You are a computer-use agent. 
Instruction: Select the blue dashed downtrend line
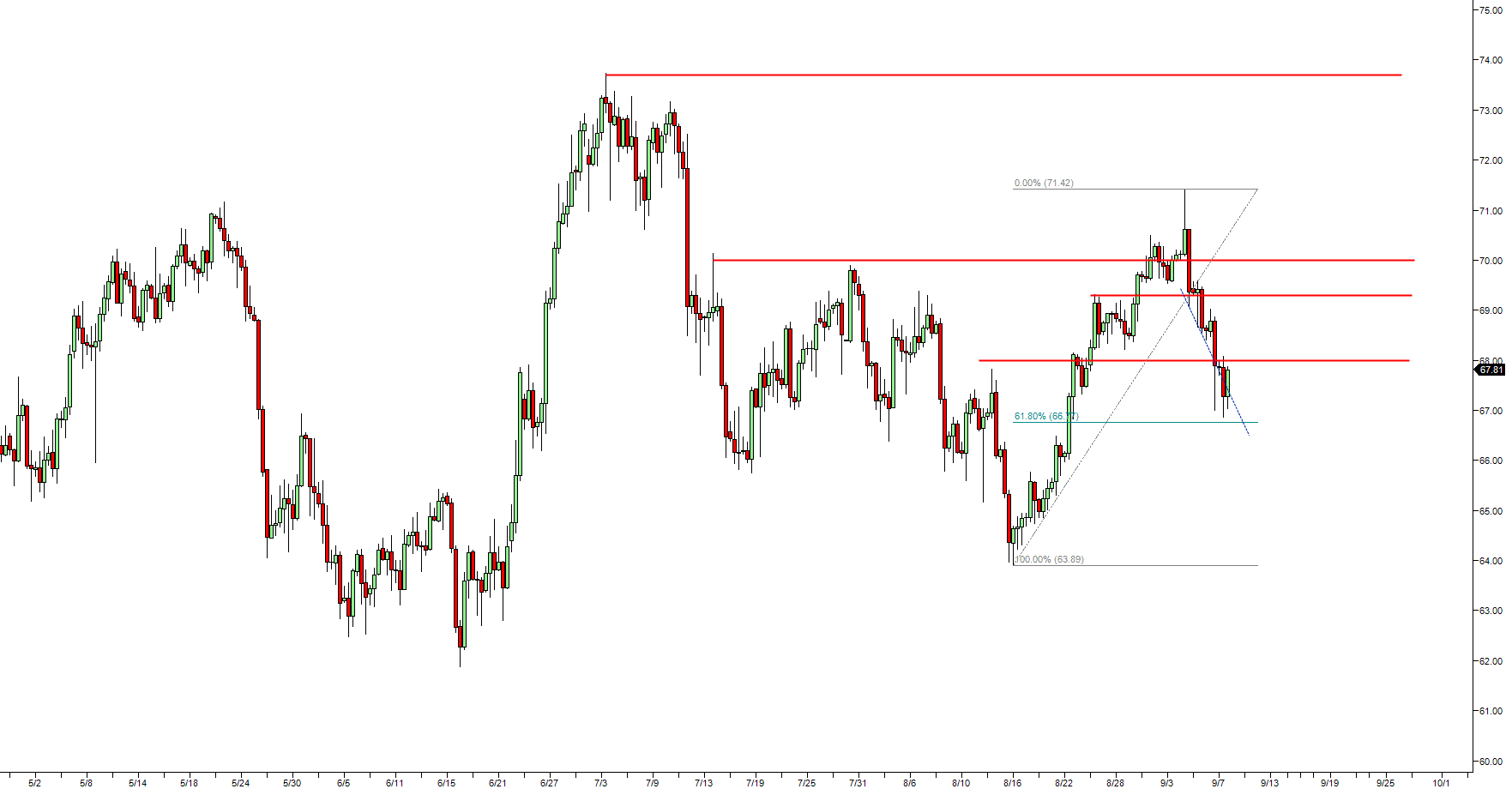1215,363
